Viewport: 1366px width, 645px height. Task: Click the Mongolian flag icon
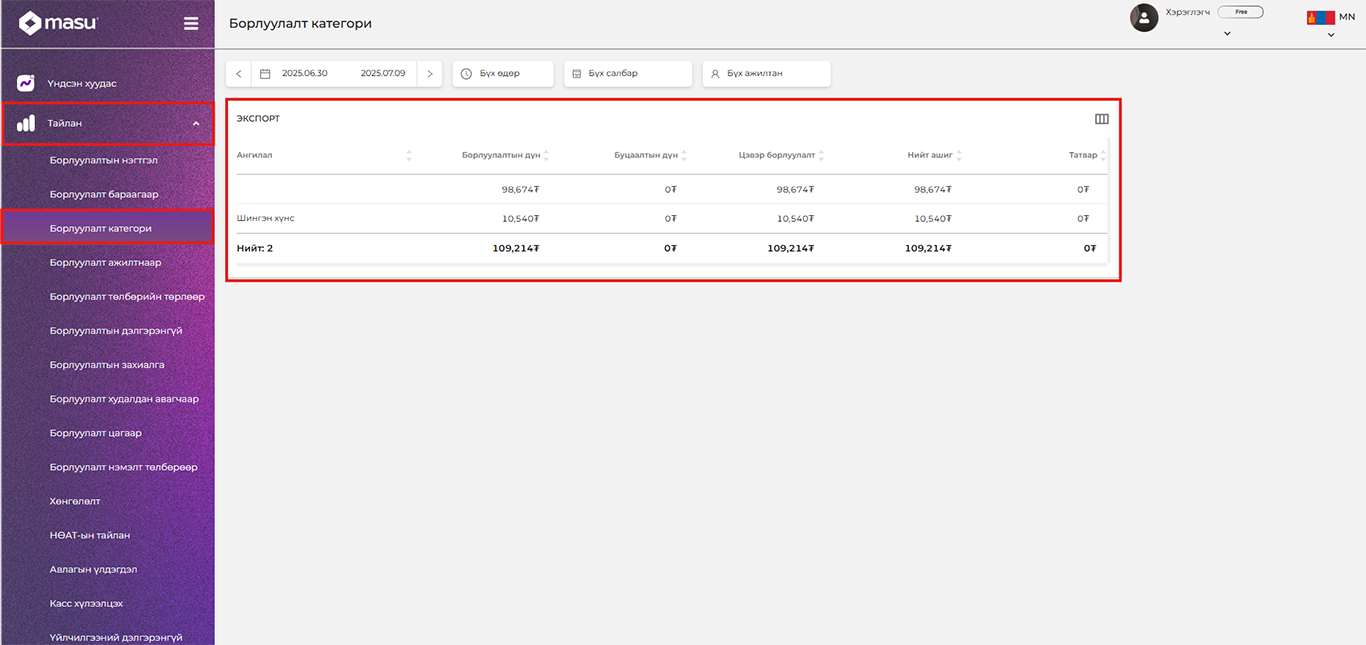pos(1320,17)
